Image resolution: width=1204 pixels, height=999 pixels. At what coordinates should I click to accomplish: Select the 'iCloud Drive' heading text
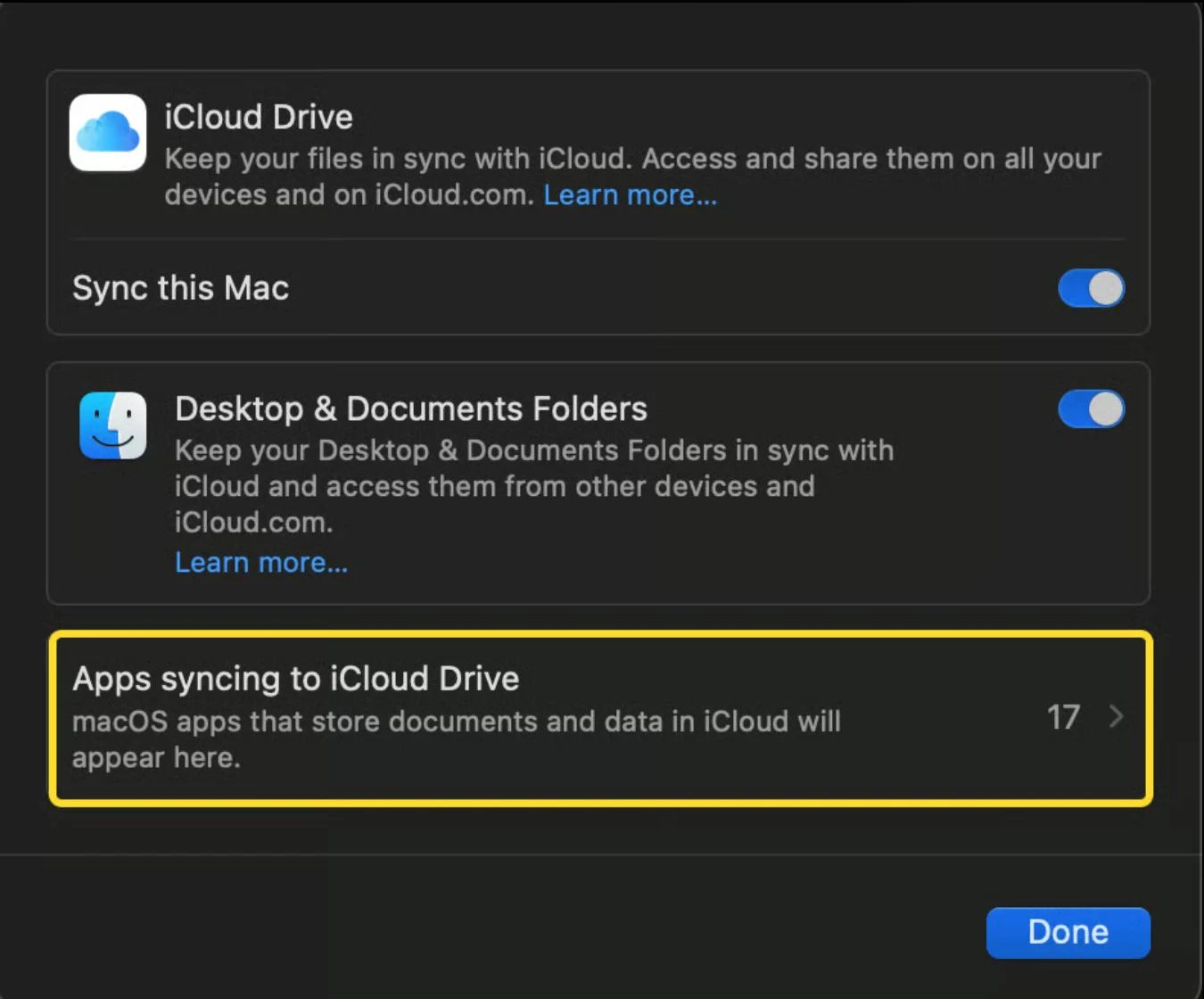click(259, 117)
